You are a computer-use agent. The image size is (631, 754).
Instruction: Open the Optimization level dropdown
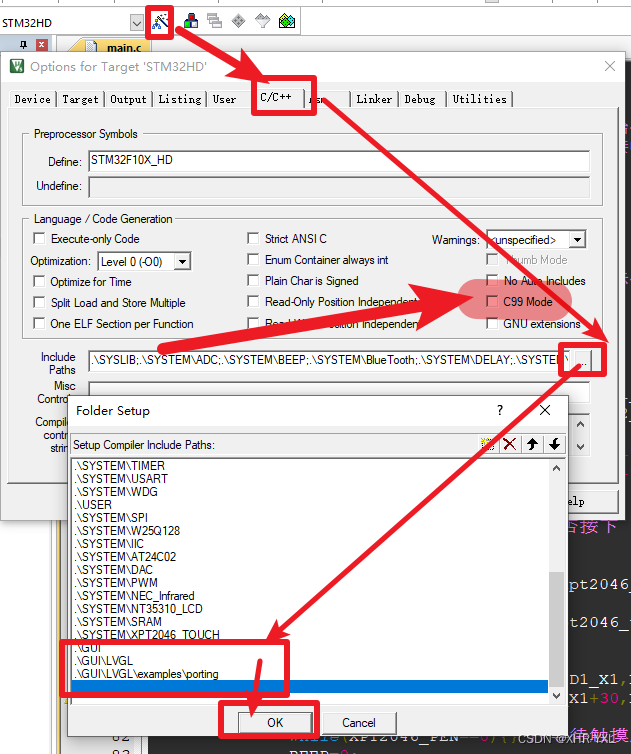point(182,262)
